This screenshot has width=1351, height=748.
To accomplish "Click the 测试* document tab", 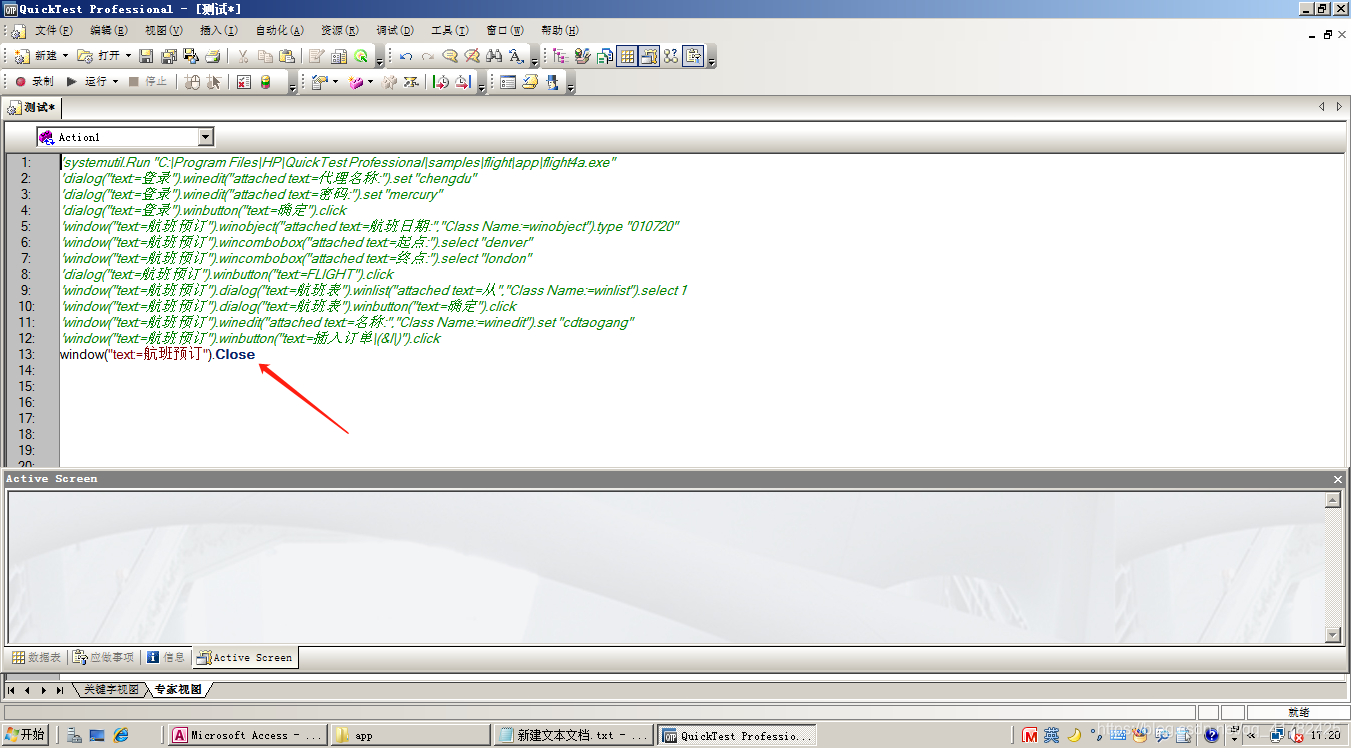I will [x=32, y=107].
